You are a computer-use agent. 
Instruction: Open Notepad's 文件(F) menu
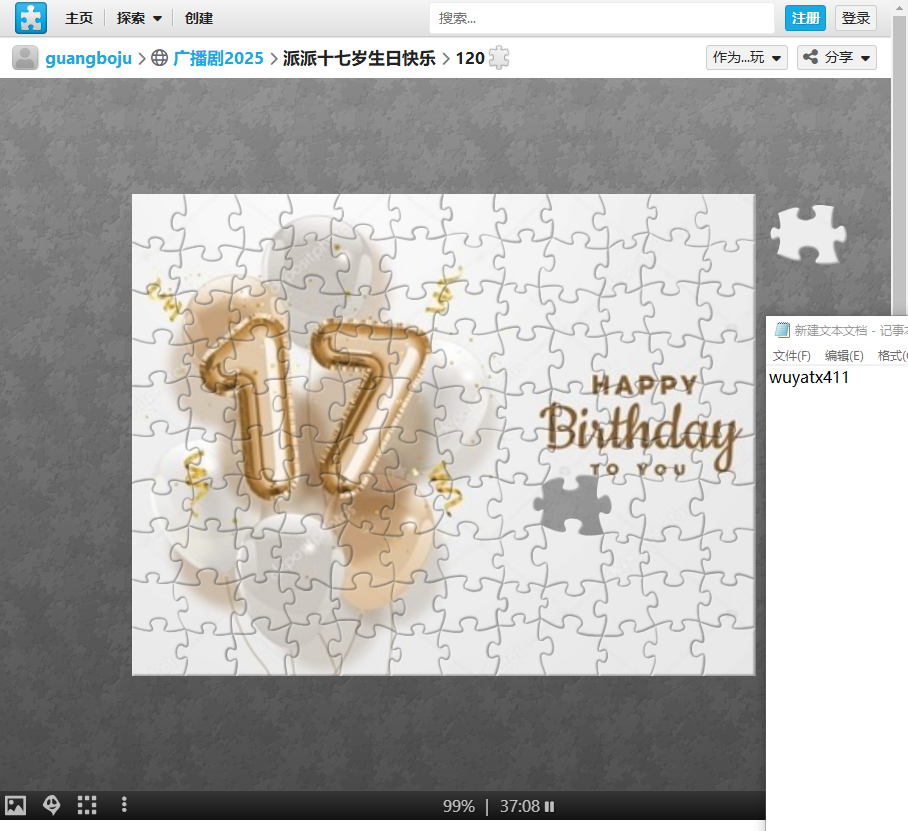coord(791,356)
